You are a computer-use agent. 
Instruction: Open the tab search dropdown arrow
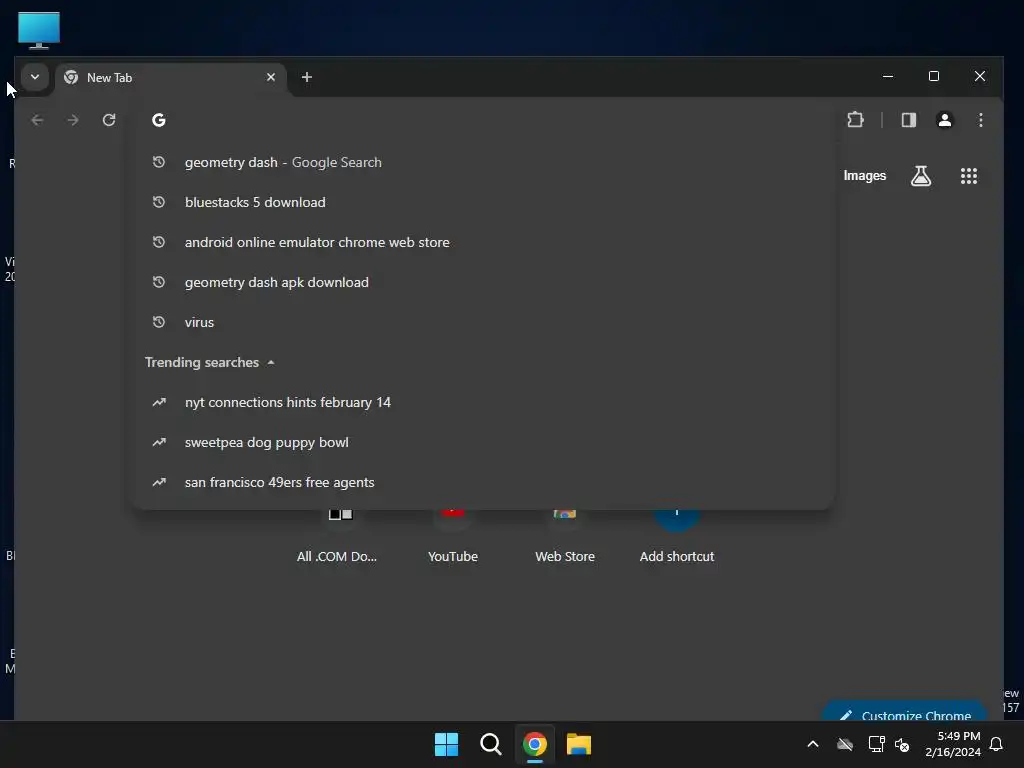point(35,77)
